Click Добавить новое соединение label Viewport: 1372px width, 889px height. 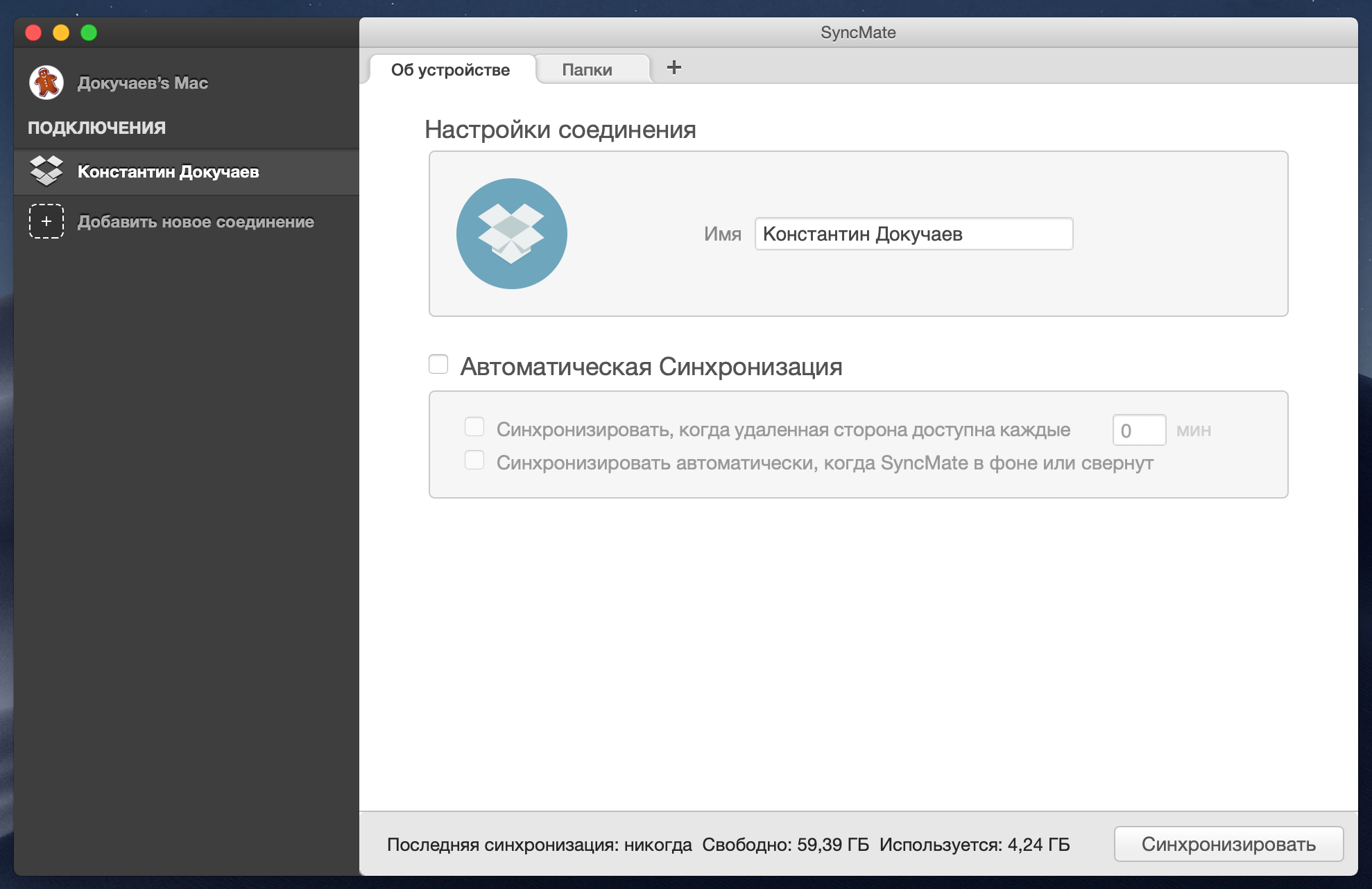(196, 222)
